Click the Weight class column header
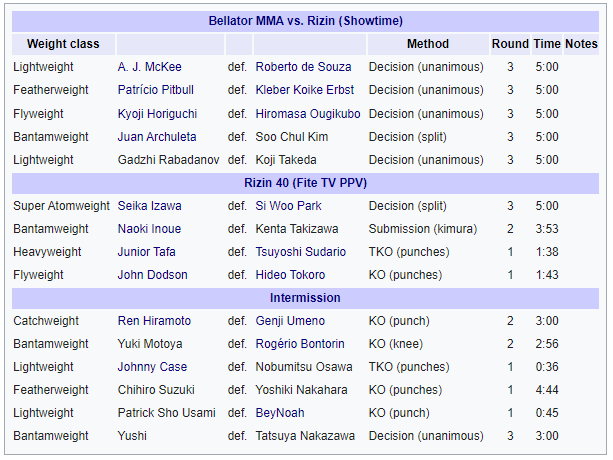Image resolution: width=613 pixels, height=460 pixels. click(63, 44)
